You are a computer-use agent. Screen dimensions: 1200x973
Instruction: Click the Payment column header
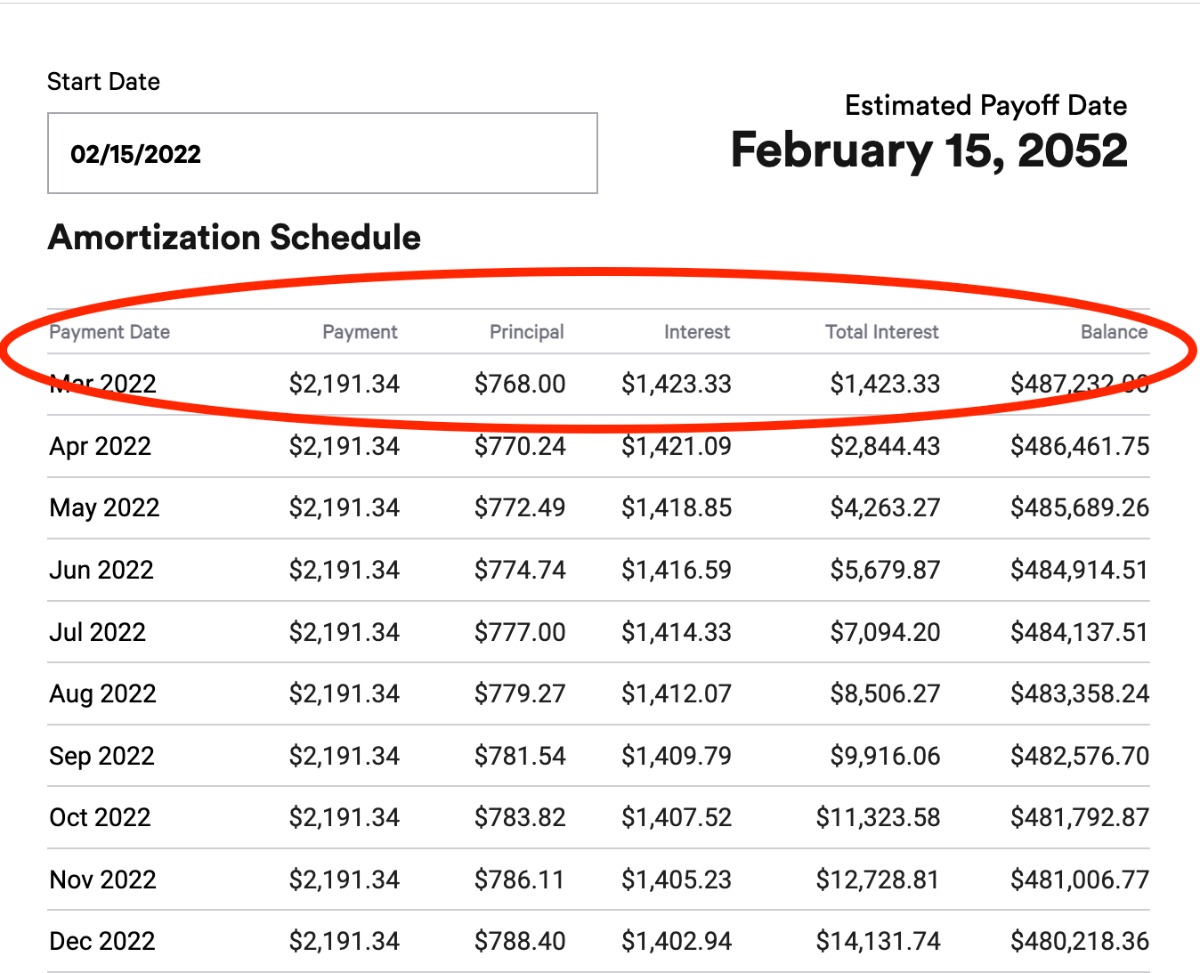360,332
